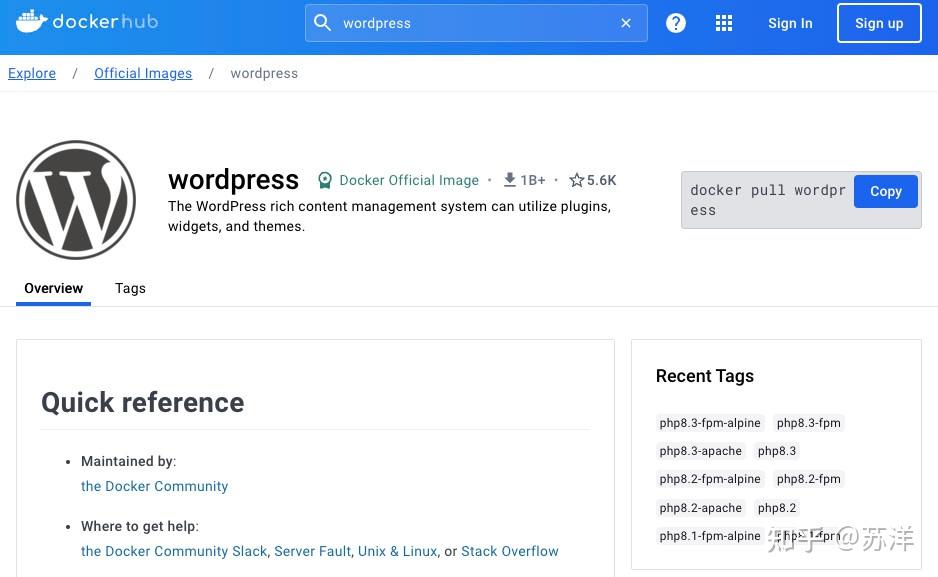The image size is (938, 577).
Task: Click the WordPress logo image
Action: pyautogui.click(x=76, y=200)
